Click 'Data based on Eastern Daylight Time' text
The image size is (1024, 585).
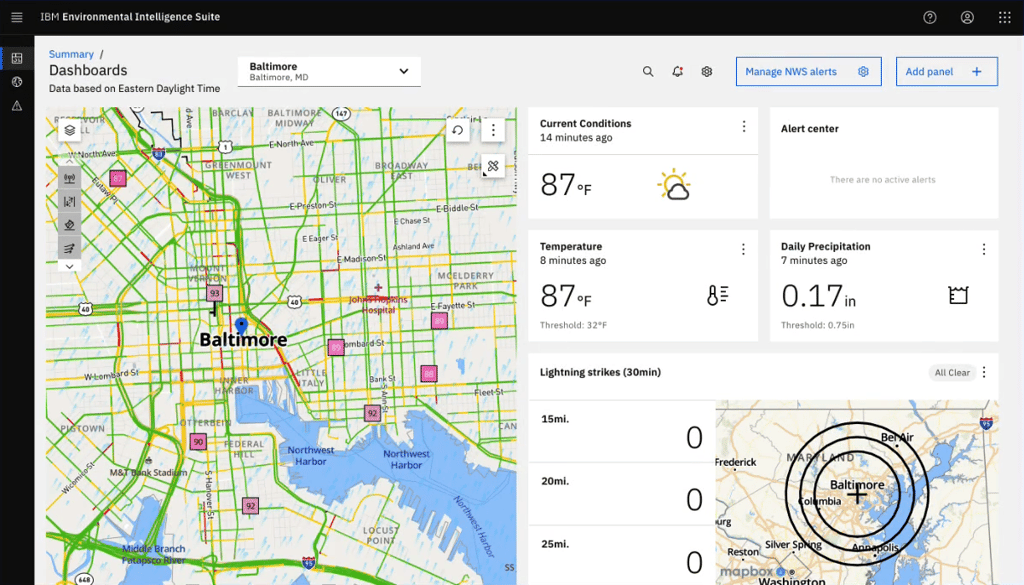(x=135, y=89)
